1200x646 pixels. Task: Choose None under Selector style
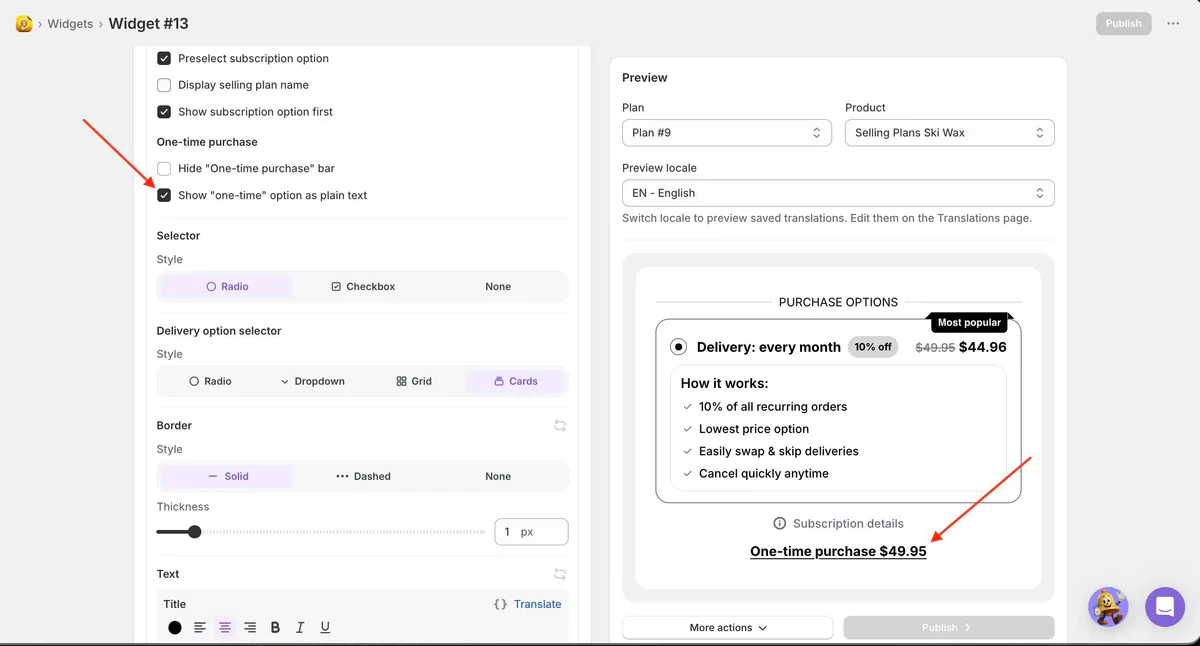[498, 286]
